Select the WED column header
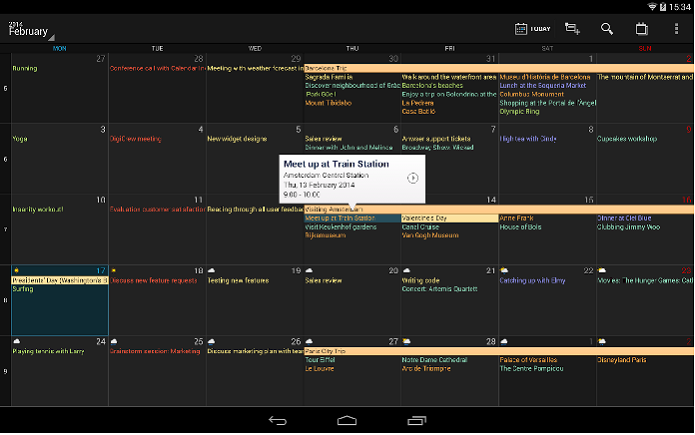Viewport: 695px width, 435px height. [x=255, y=48]
